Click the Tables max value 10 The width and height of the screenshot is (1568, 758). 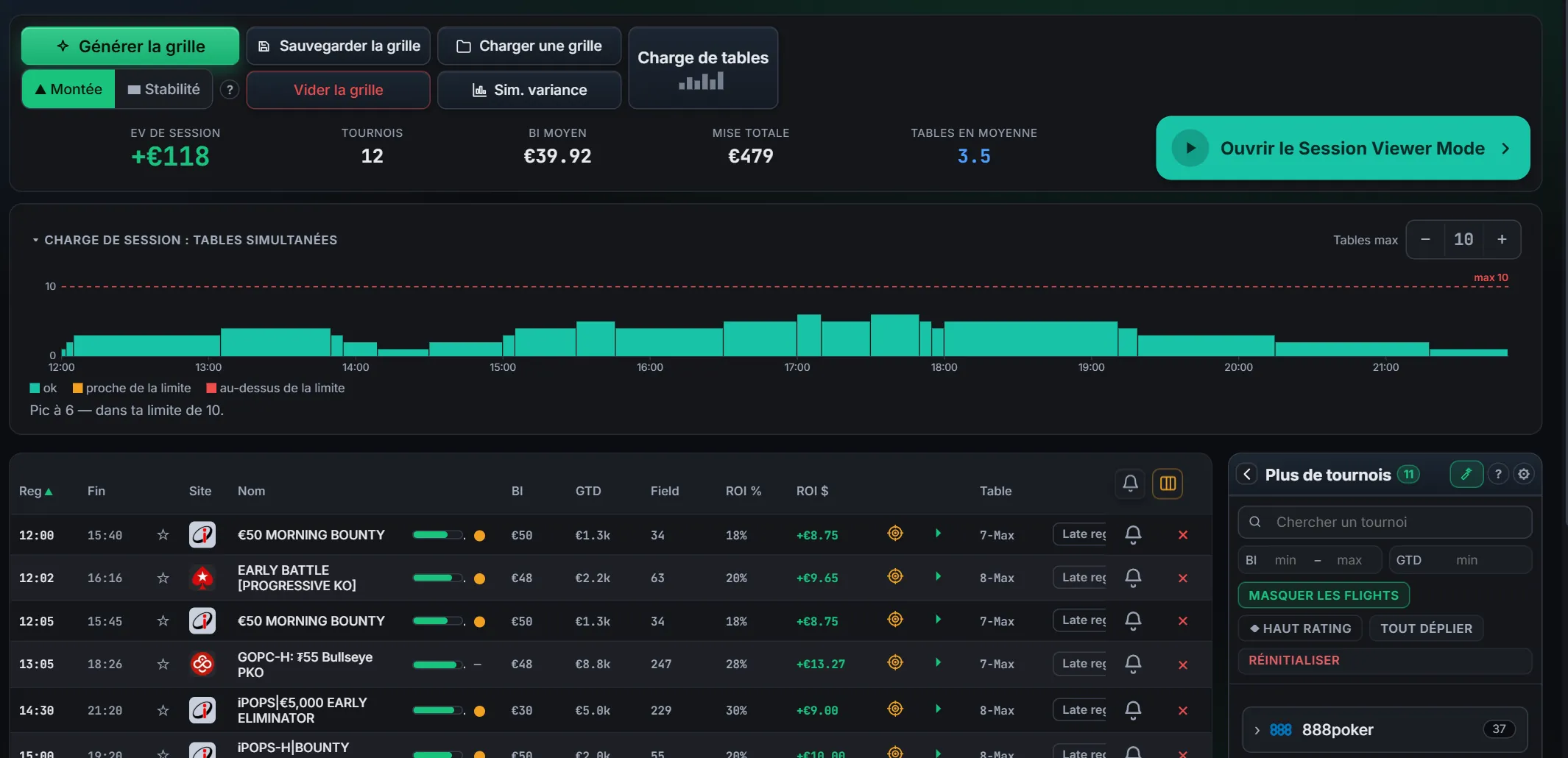click(x=1463, y=240)
